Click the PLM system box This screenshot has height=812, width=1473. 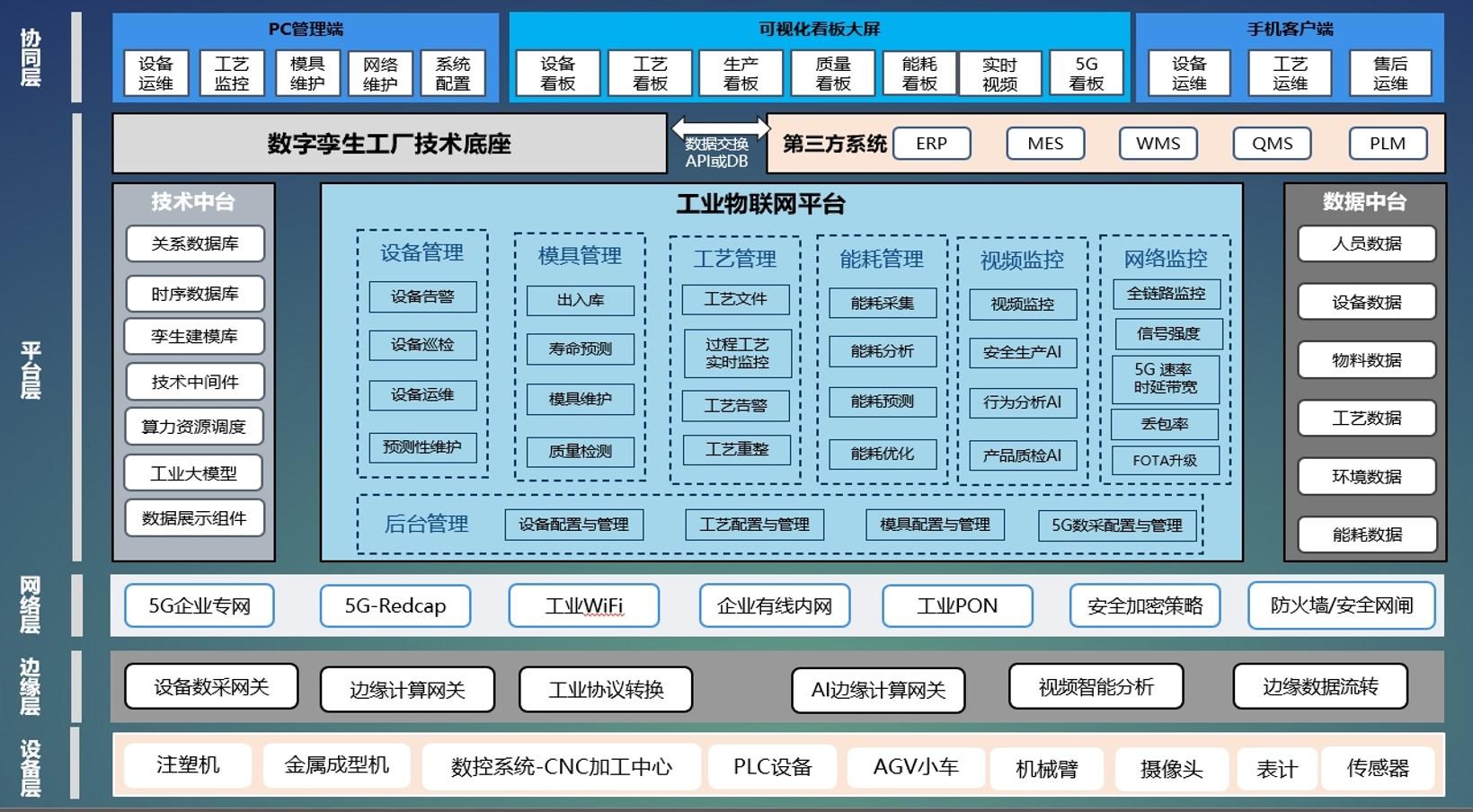click(x=1387, y=144)
